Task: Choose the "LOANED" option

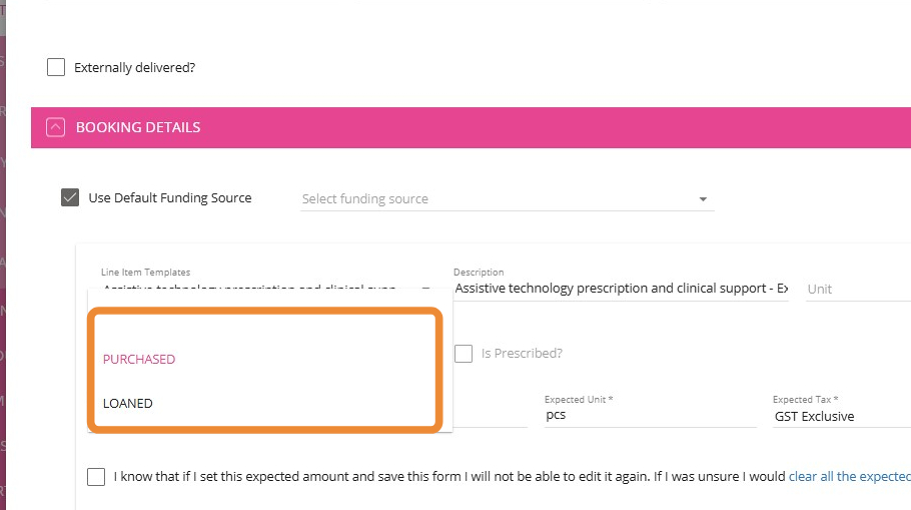Action: pos(128,403)
